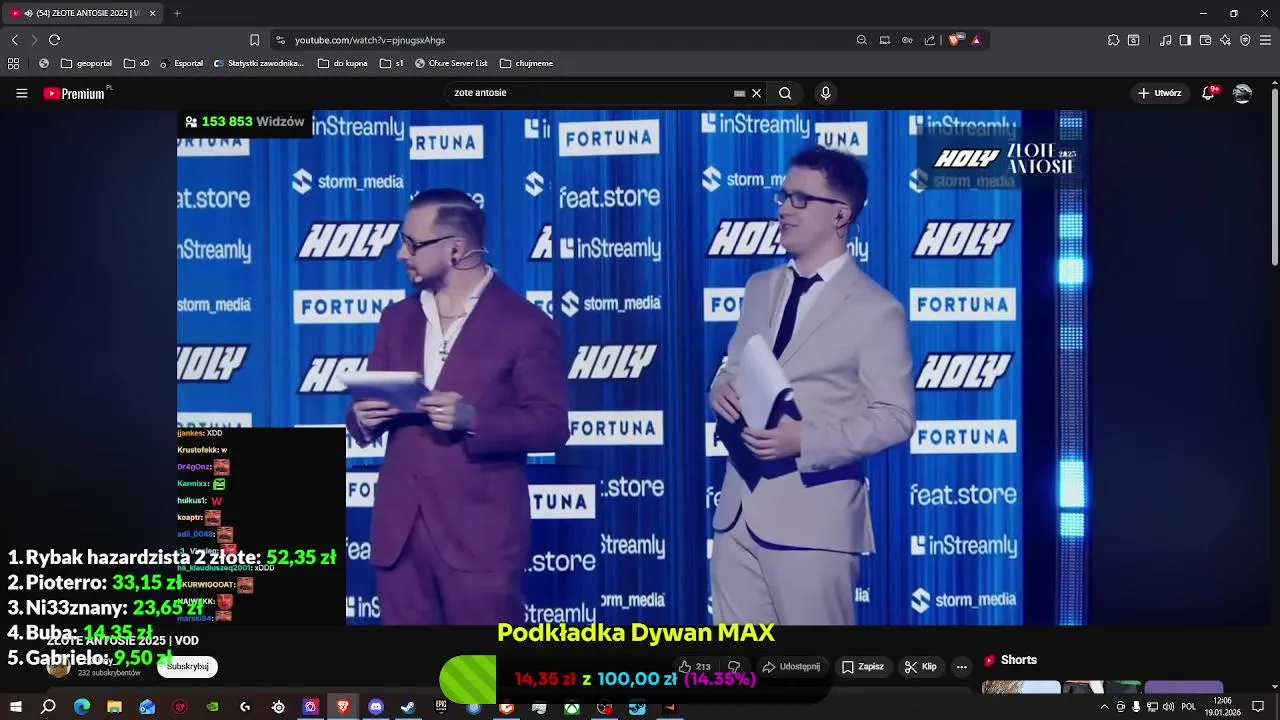
Task: Switch input language POL in tray
Action: [1190, 707]
